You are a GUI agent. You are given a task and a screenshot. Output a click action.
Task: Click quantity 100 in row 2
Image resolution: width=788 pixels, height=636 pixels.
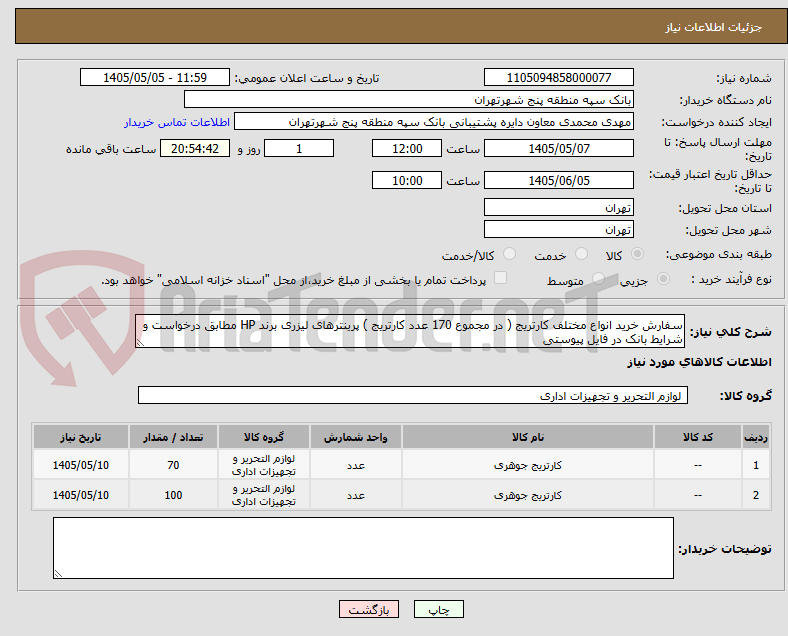[x=173, y=495]
